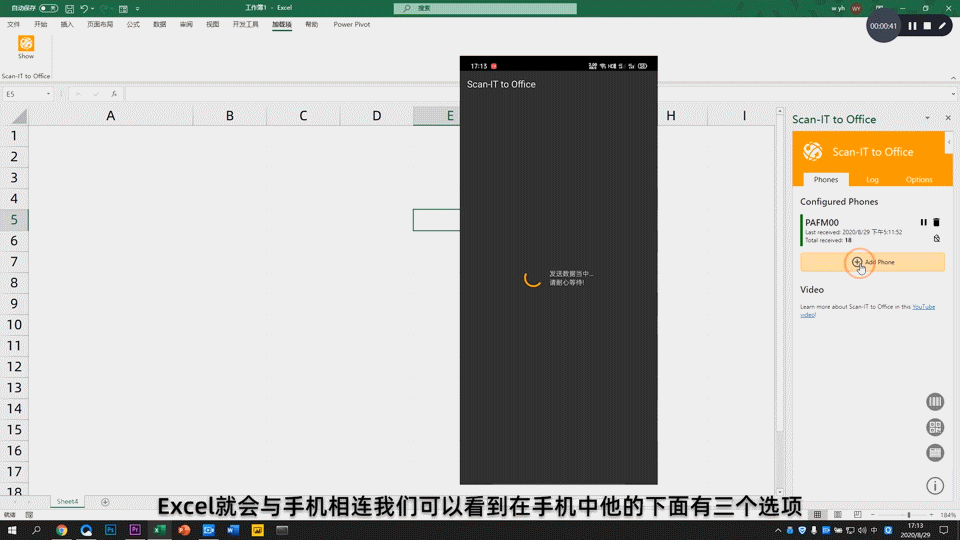
Task: Open the Name Box dropdown arrow
Action: pos(48,94)
